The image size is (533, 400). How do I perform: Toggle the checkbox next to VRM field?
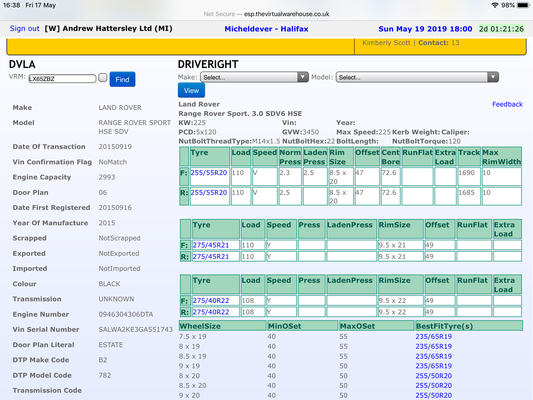click(103, 78)
